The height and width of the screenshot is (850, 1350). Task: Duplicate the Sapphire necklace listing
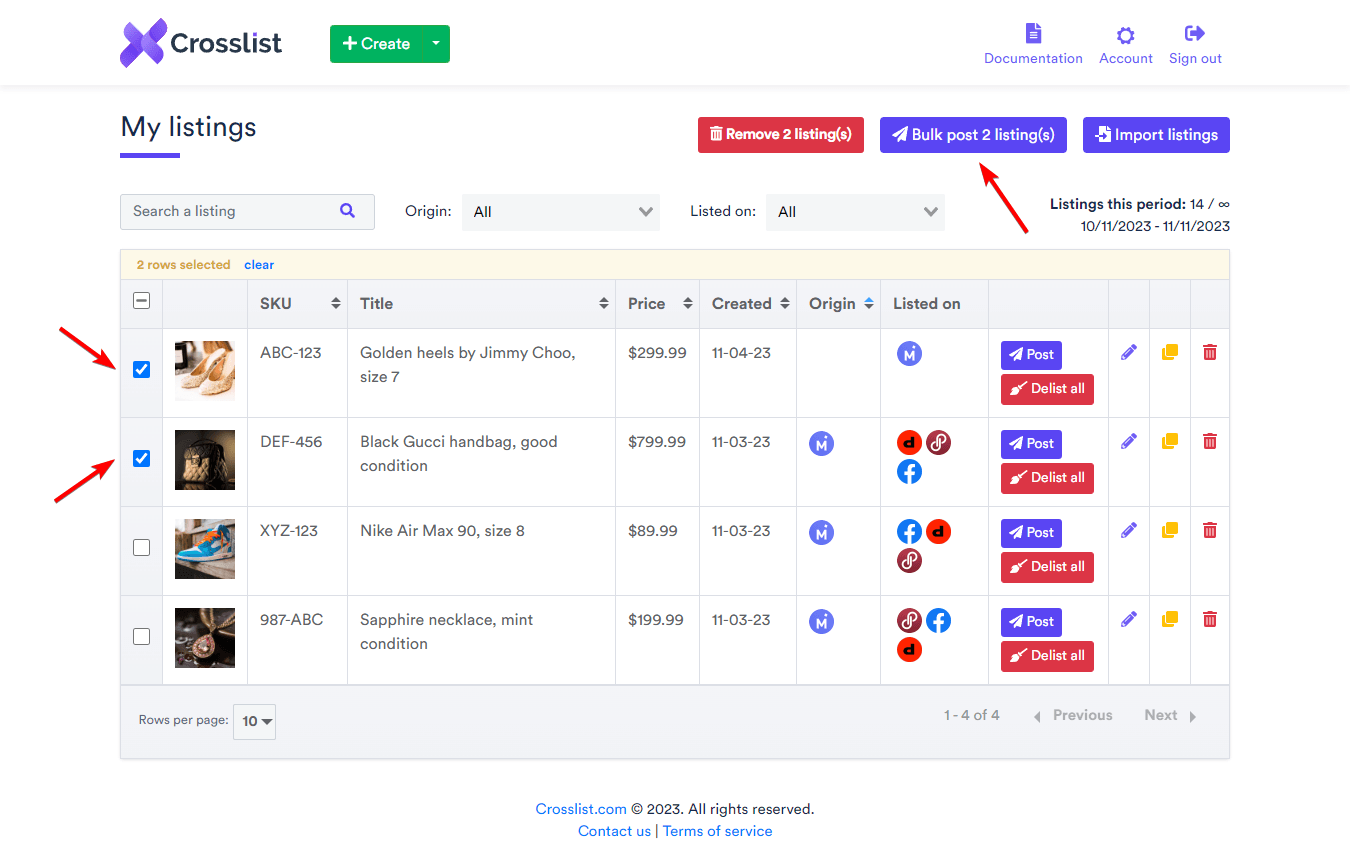pos(1169,619)
